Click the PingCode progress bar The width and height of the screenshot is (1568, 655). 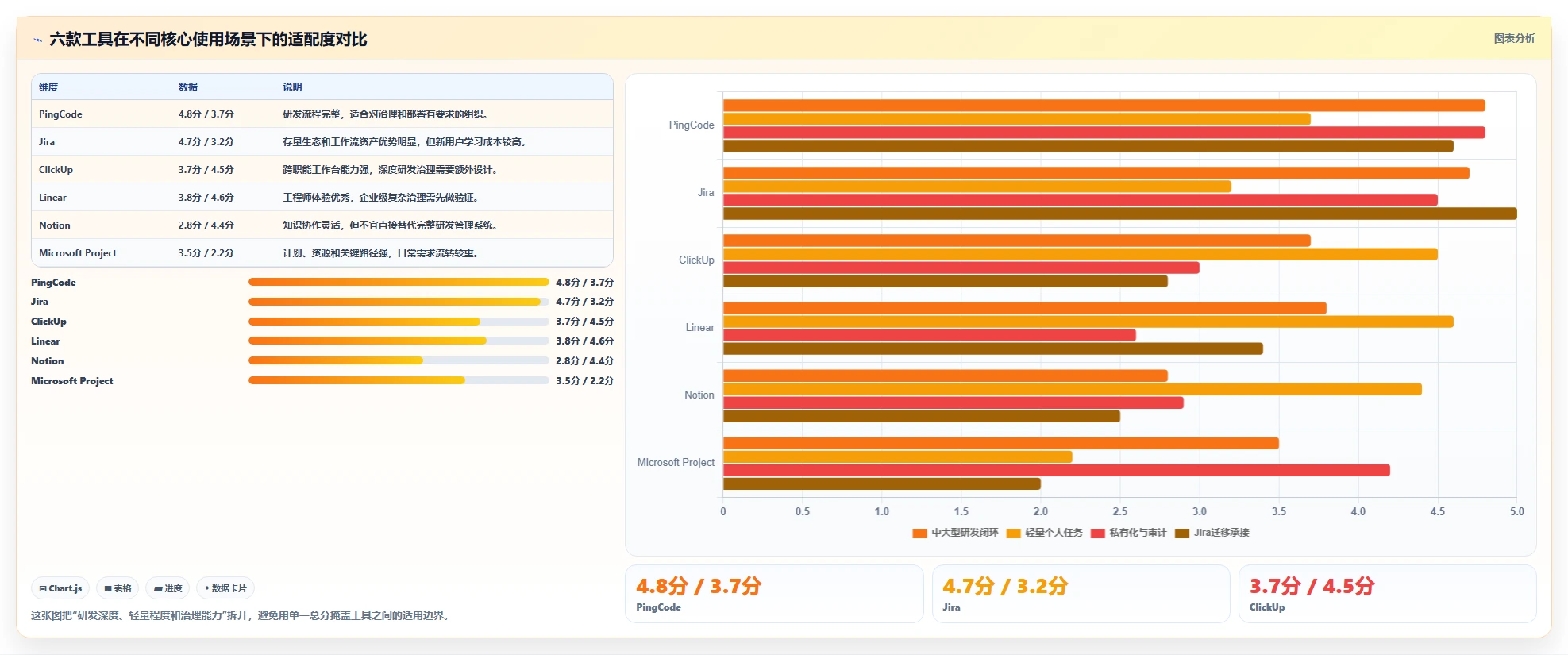399,282
